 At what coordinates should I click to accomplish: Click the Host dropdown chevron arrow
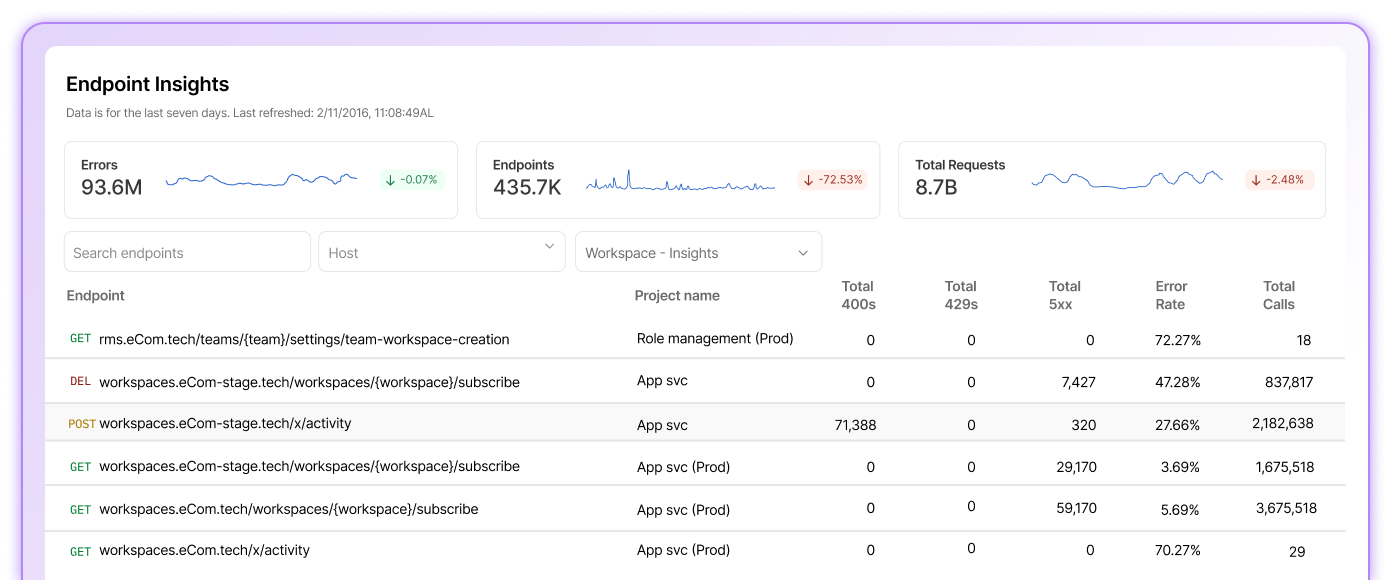[x=549, y=247]
